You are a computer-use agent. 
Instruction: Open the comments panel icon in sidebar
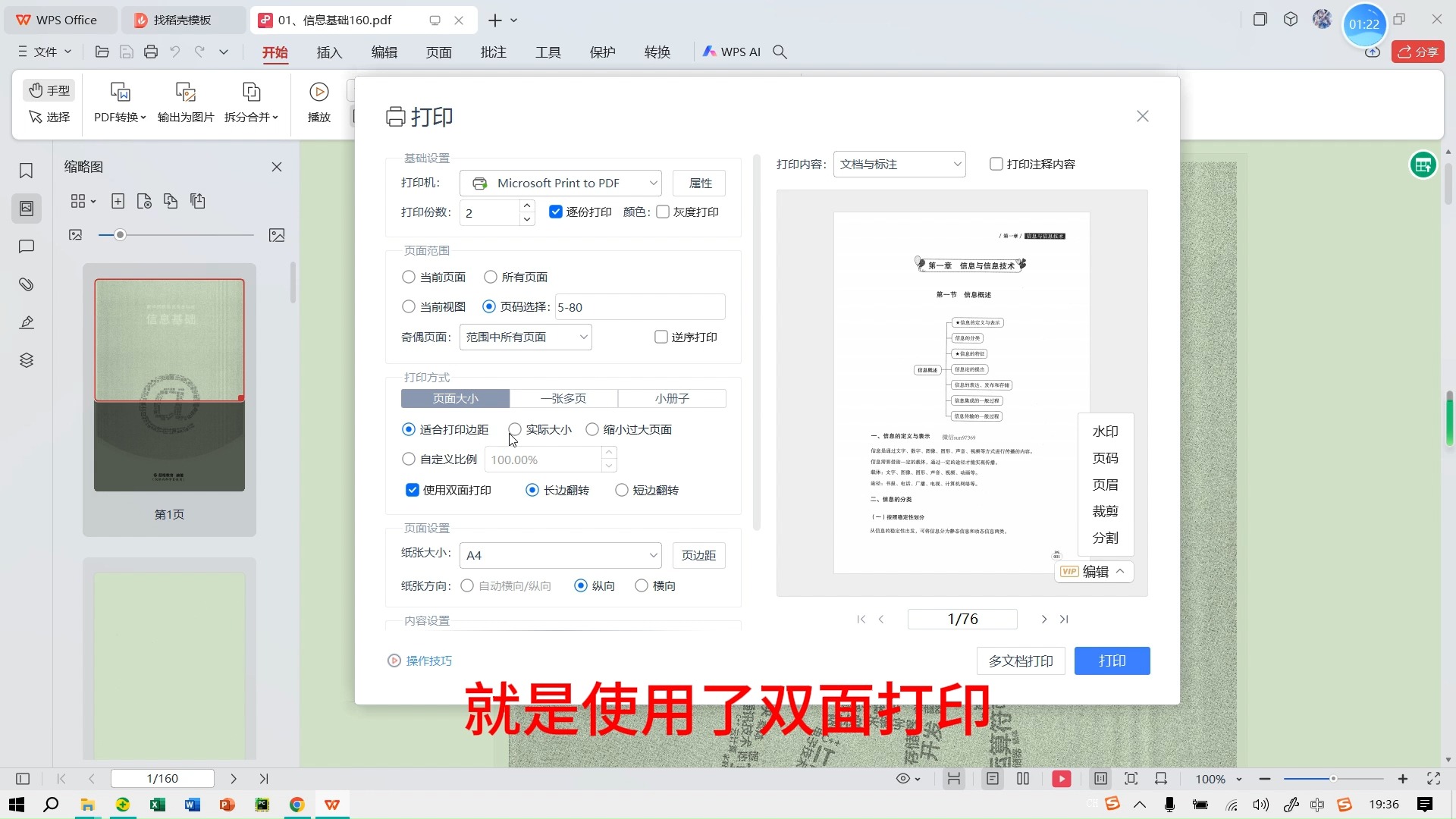pyautogui.click(x=27, y=246)
